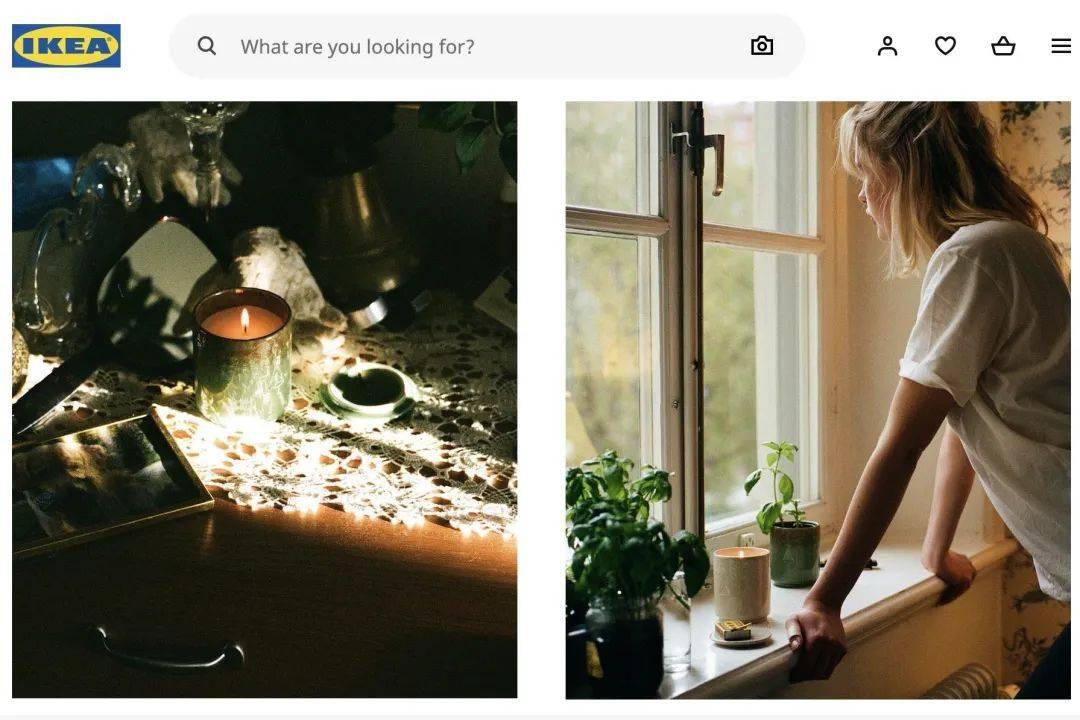Click the magnifying glass search icon
Image resolution: width=1080 pixels, height=720 pixels.
click(x=207, y=46)
